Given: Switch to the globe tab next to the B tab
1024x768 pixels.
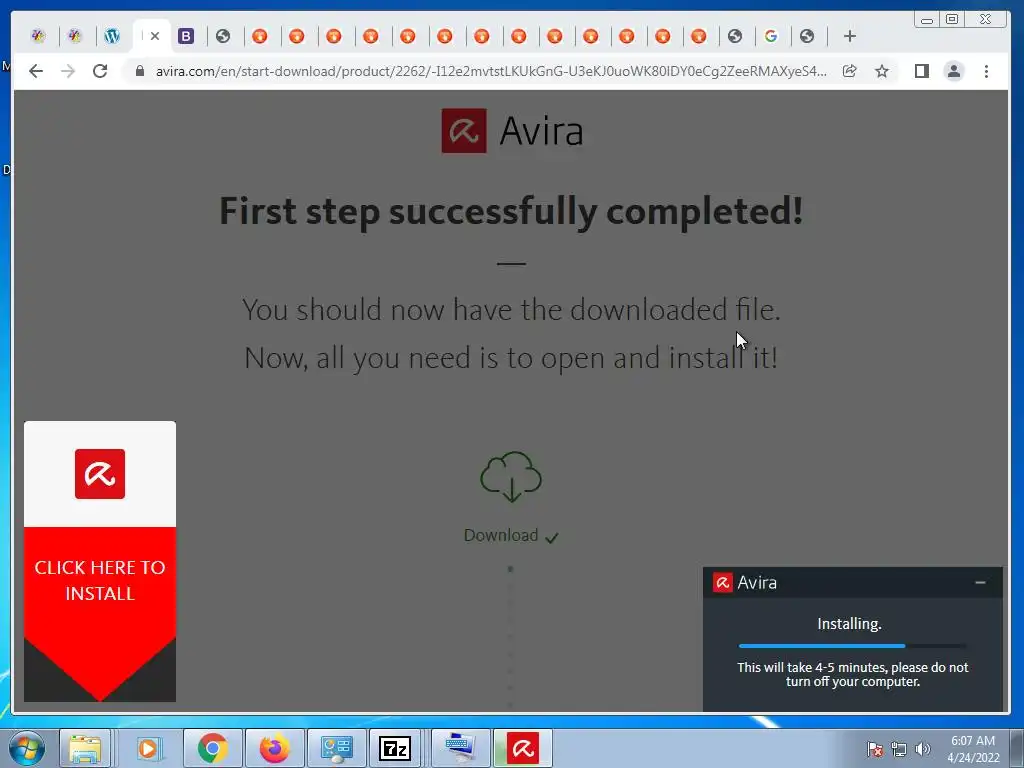Looking at the screenshot, I should click(223, 36).
